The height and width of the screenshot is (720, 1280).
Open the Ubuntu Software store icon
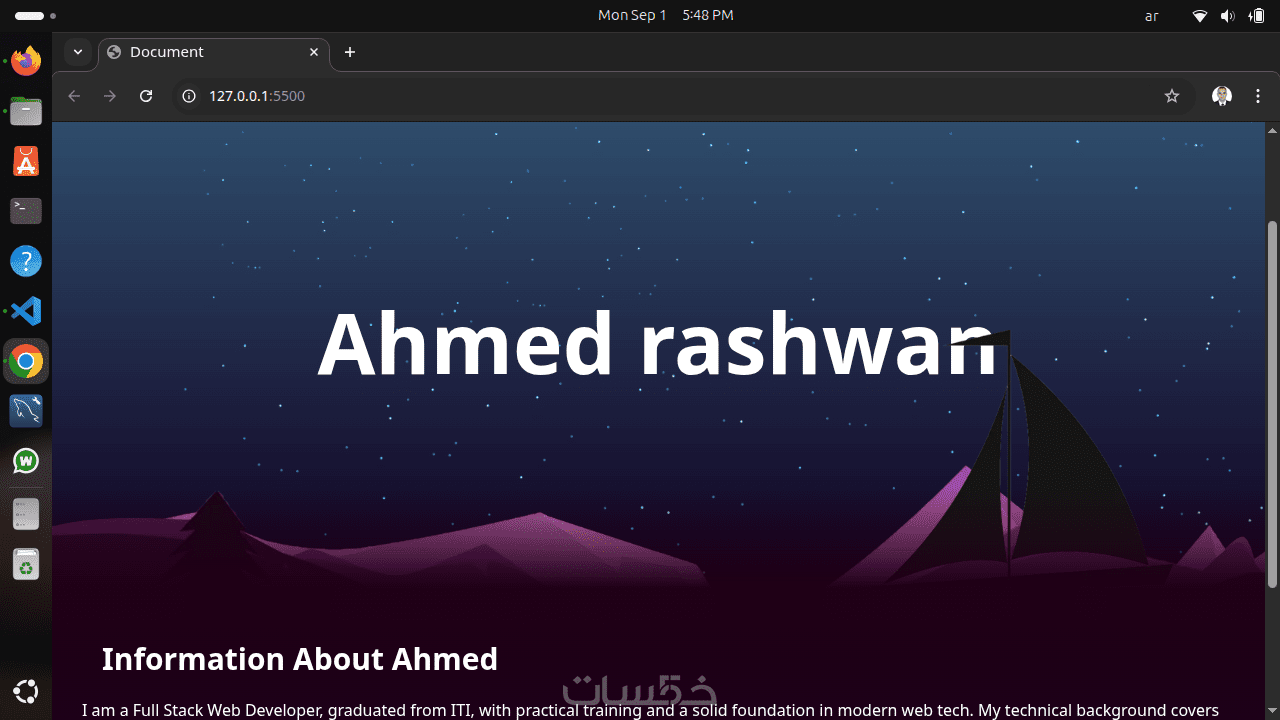tap(26, 161)
